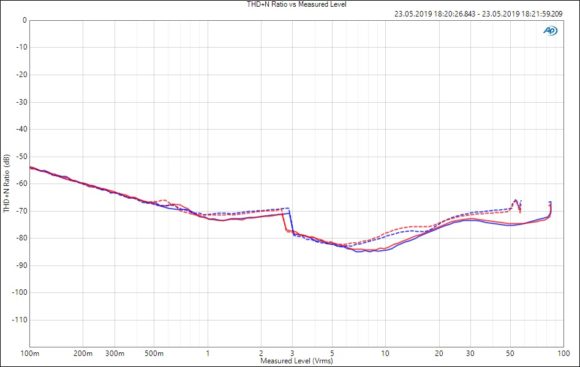Click the x-axis tick label 10
This screenshot has height=367, width=580.
coord(385,354)
